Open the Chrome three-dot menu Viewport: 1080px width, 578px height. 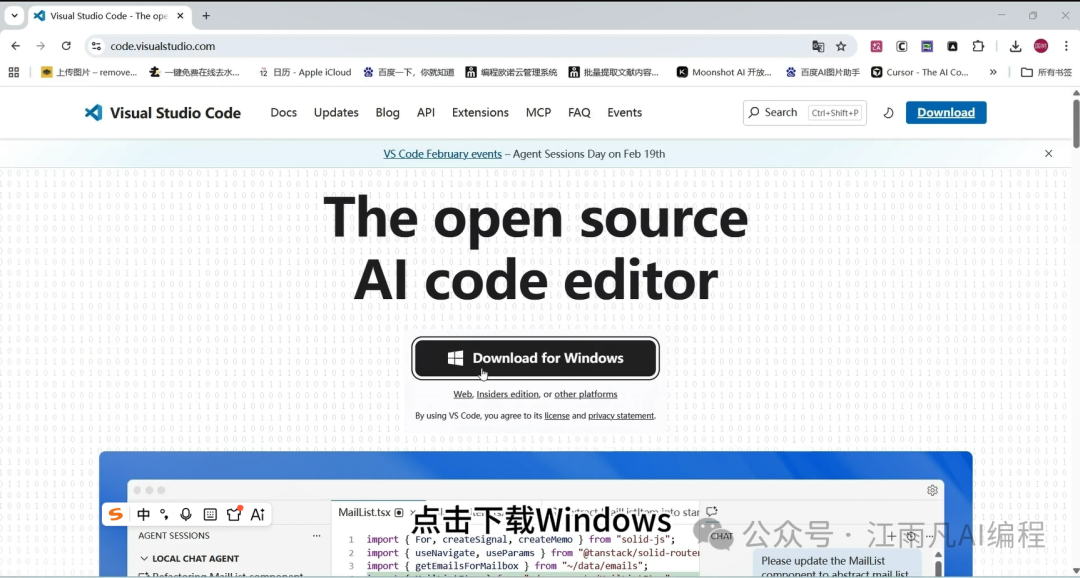click(1065, 46)
